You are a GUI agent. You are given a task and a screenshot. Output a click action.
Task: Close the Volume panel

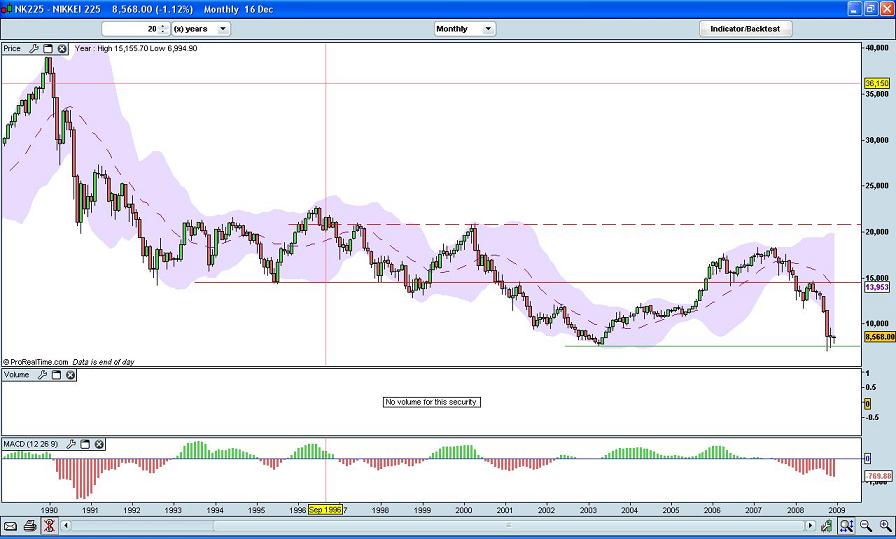(70, 375)
